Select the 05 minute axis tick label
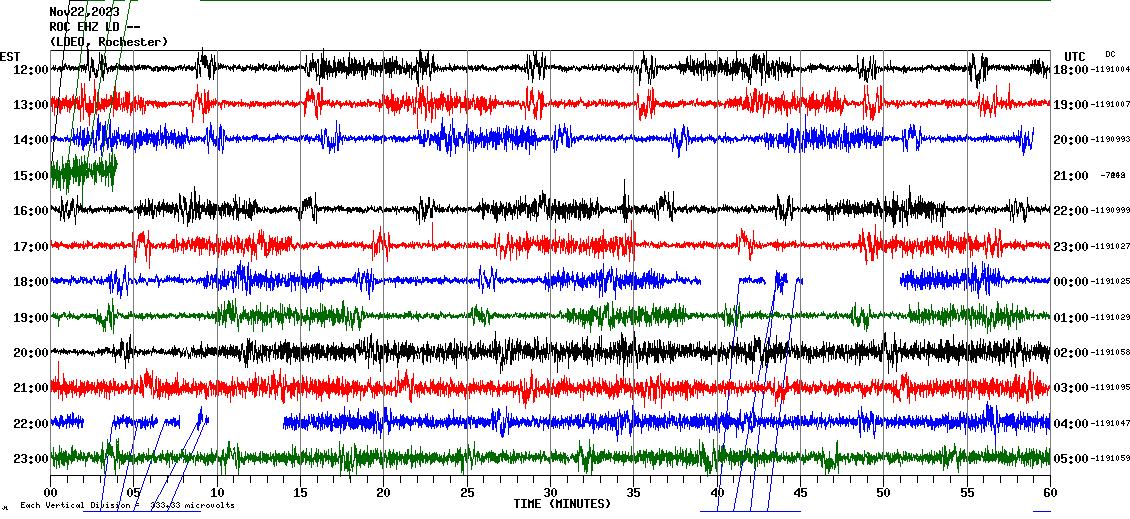 tap(134, 493)
